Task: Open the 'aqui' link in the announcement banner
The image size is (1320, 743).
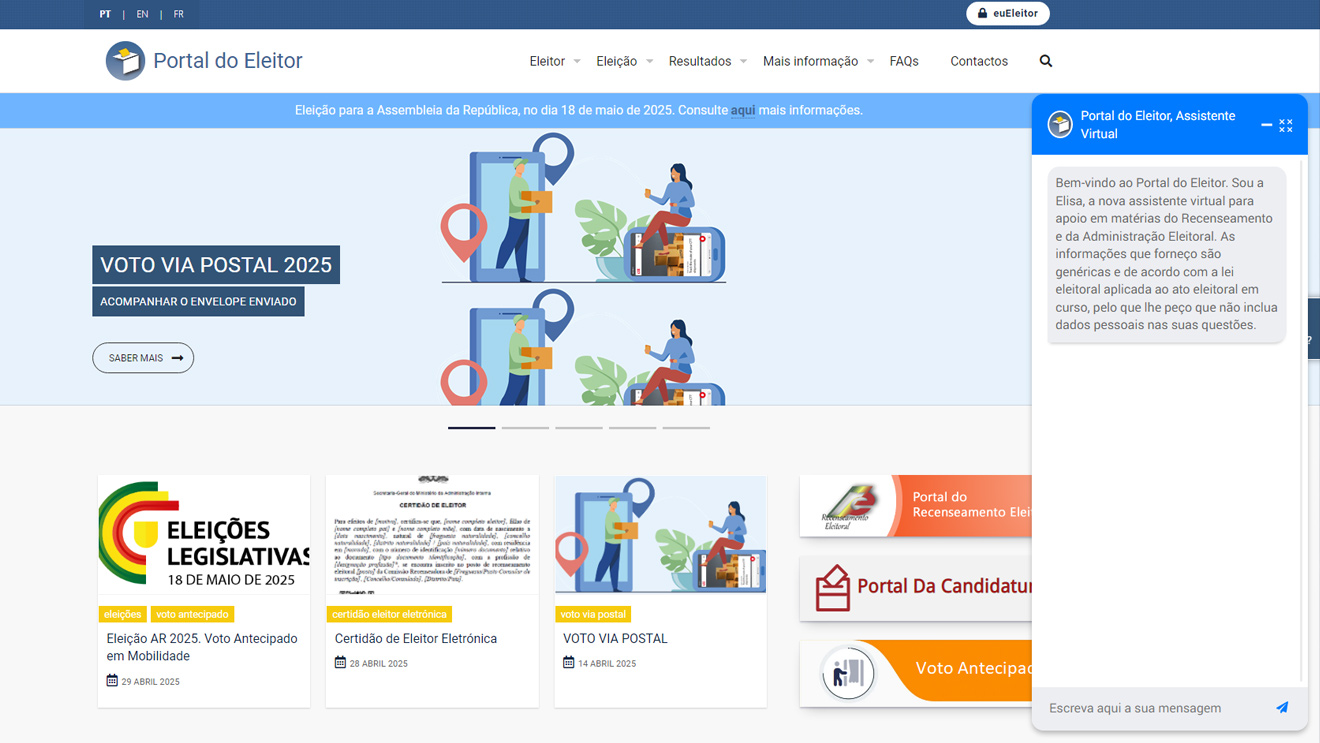Action: tap(743, 110)
